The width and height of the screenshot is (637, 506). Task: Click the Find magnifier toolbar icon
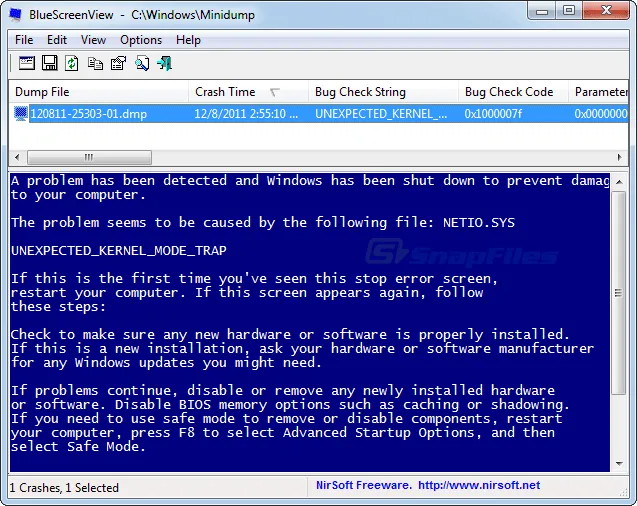142,63
